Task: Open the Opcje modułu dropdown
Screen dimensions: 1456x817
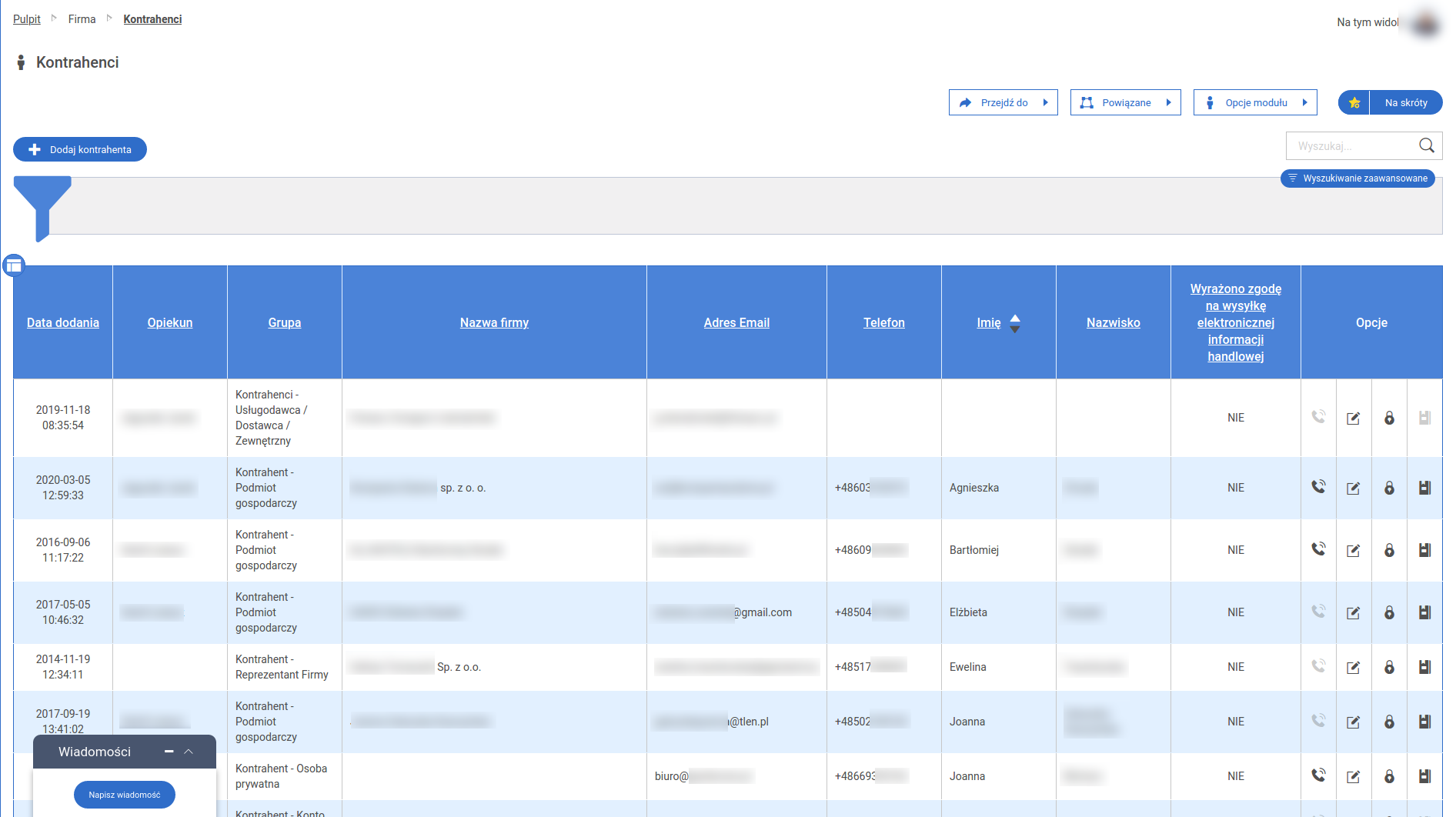Action: point(1254,102)
